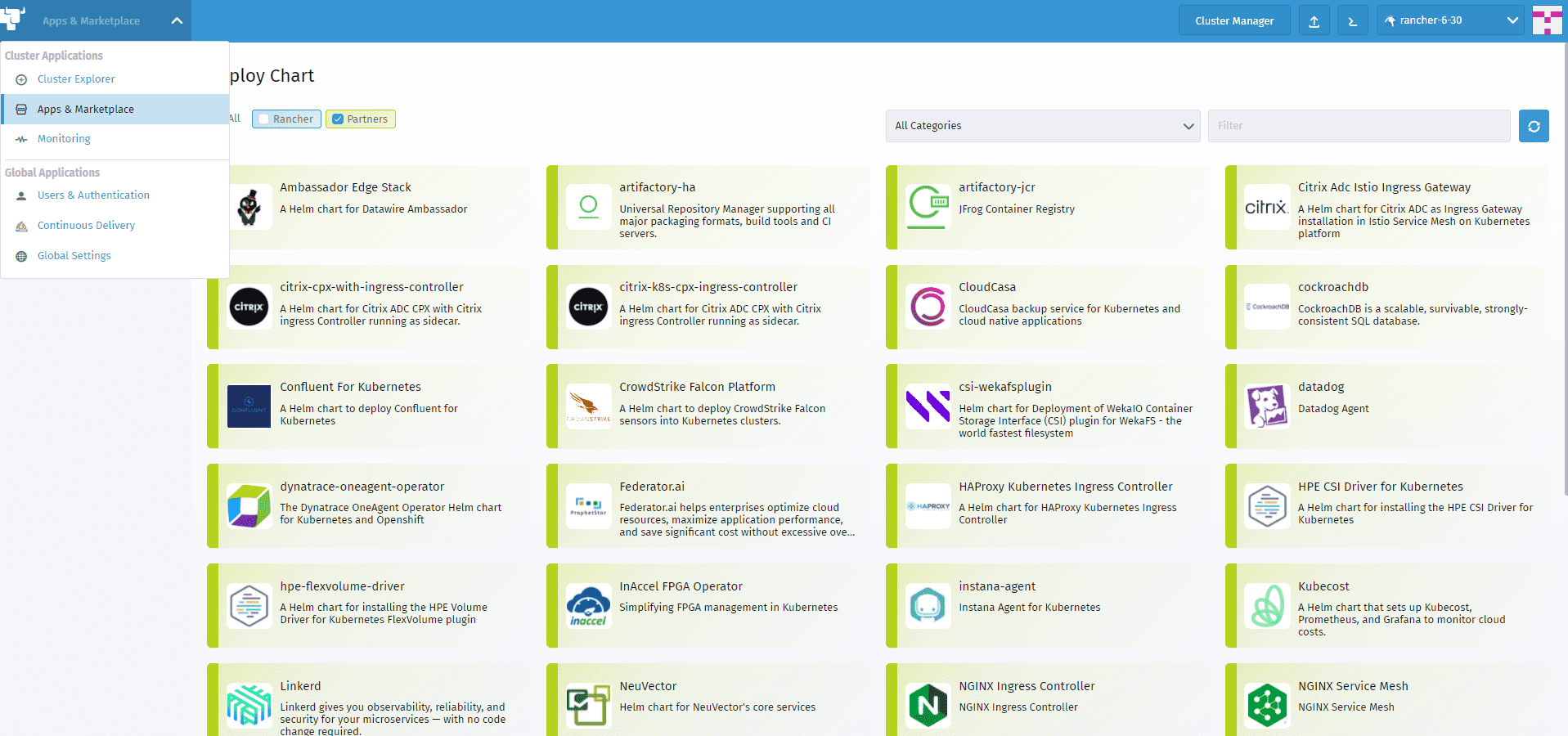Open the Federator.ai chart
Image resolution: width=1568 pixels, height=736 pixels.
point(708,506)
